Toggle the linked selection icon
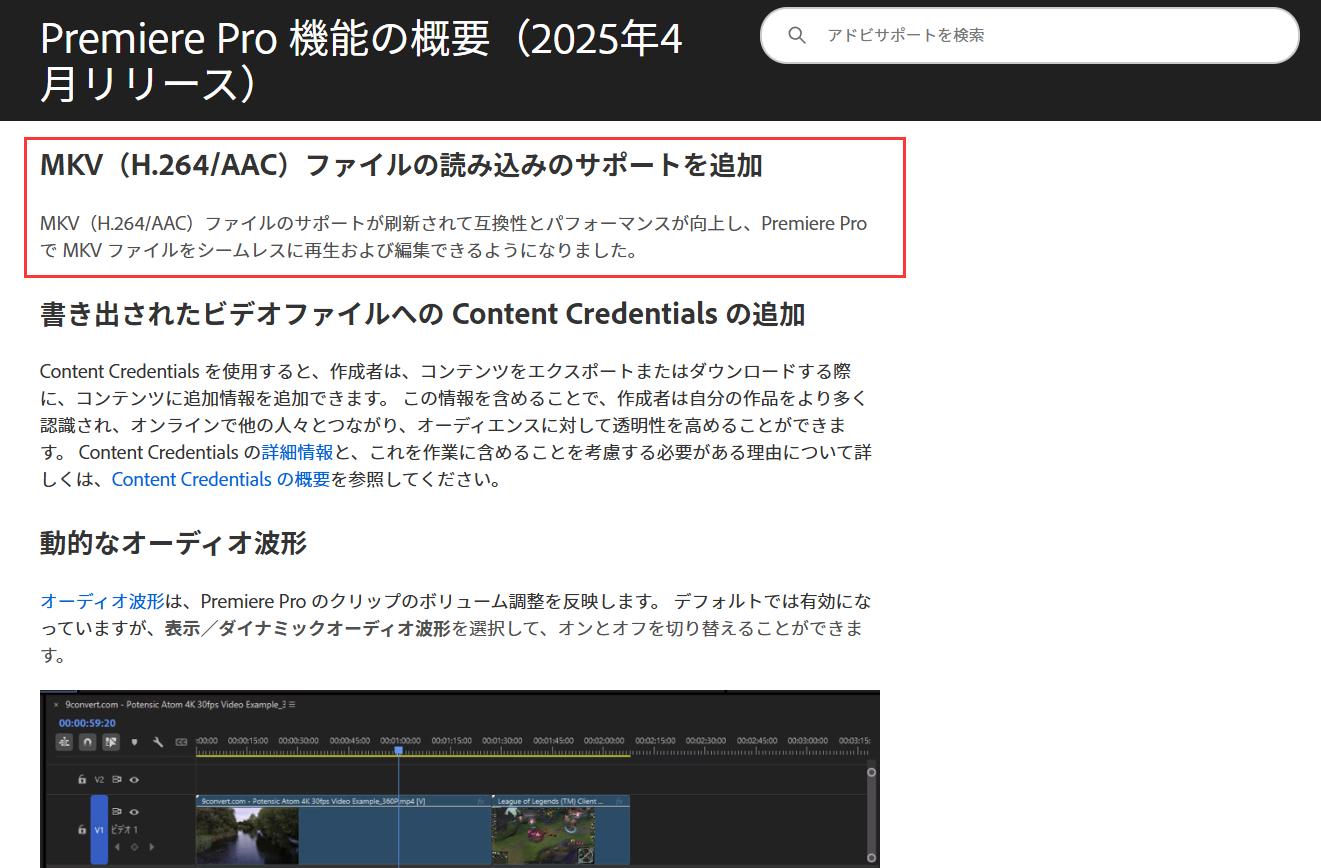The width and height of the screenshot is (1321, 868). tap(111, 742)
